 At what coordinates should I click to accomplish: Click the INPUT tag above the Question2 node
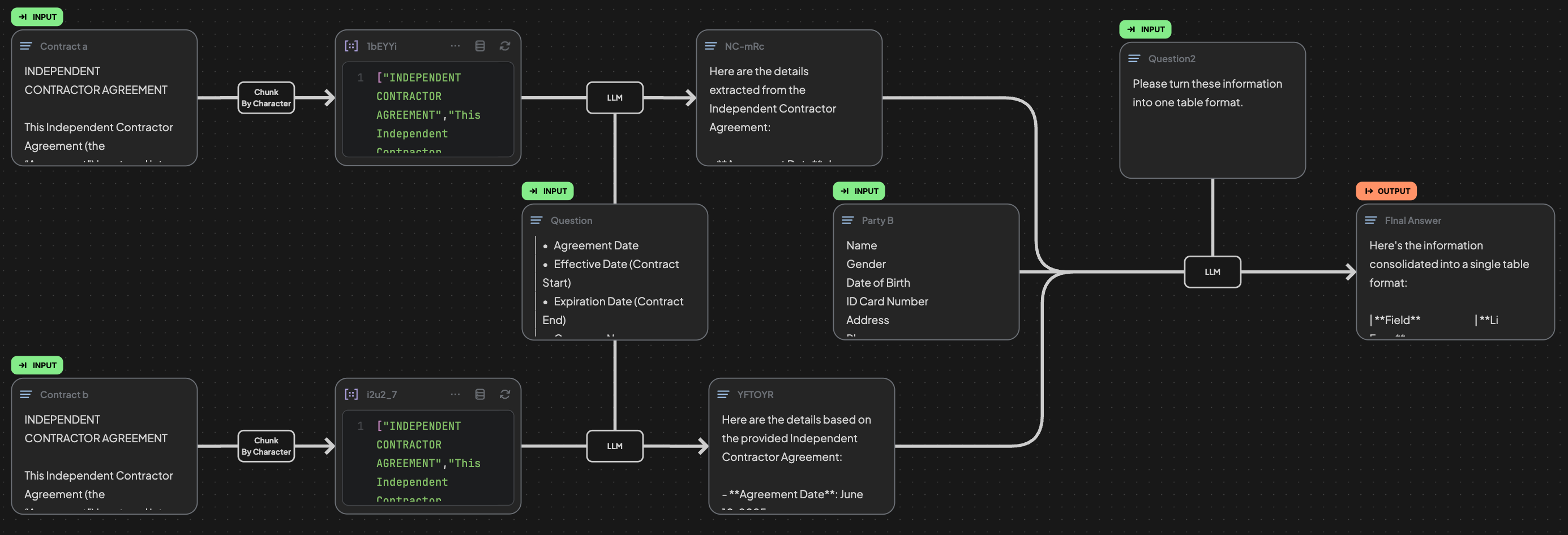[1146, 29]
